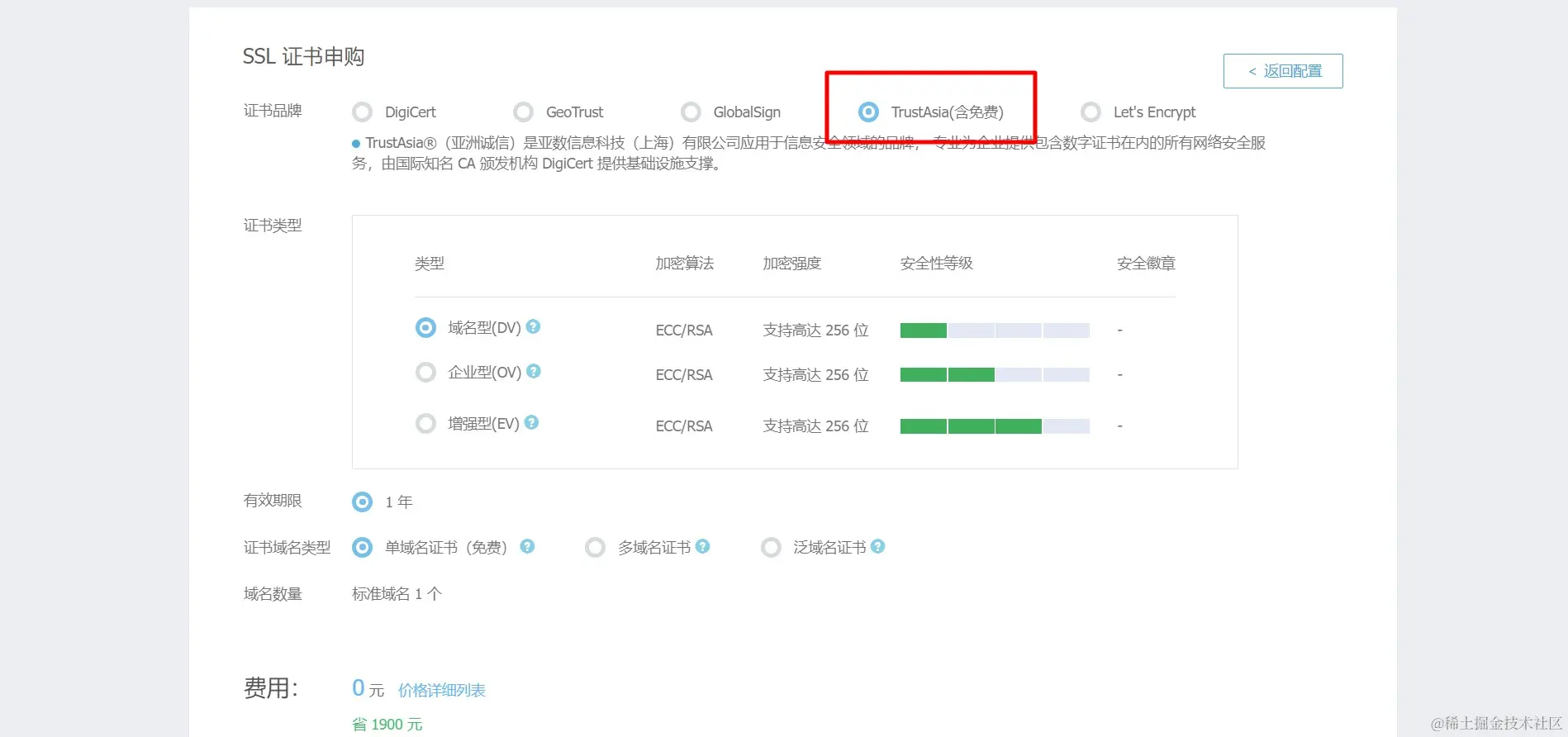The height and width of the screenshot is (737, 1568).
Task: Click the SSL 证书申购 heading
Action: (303, 56)
